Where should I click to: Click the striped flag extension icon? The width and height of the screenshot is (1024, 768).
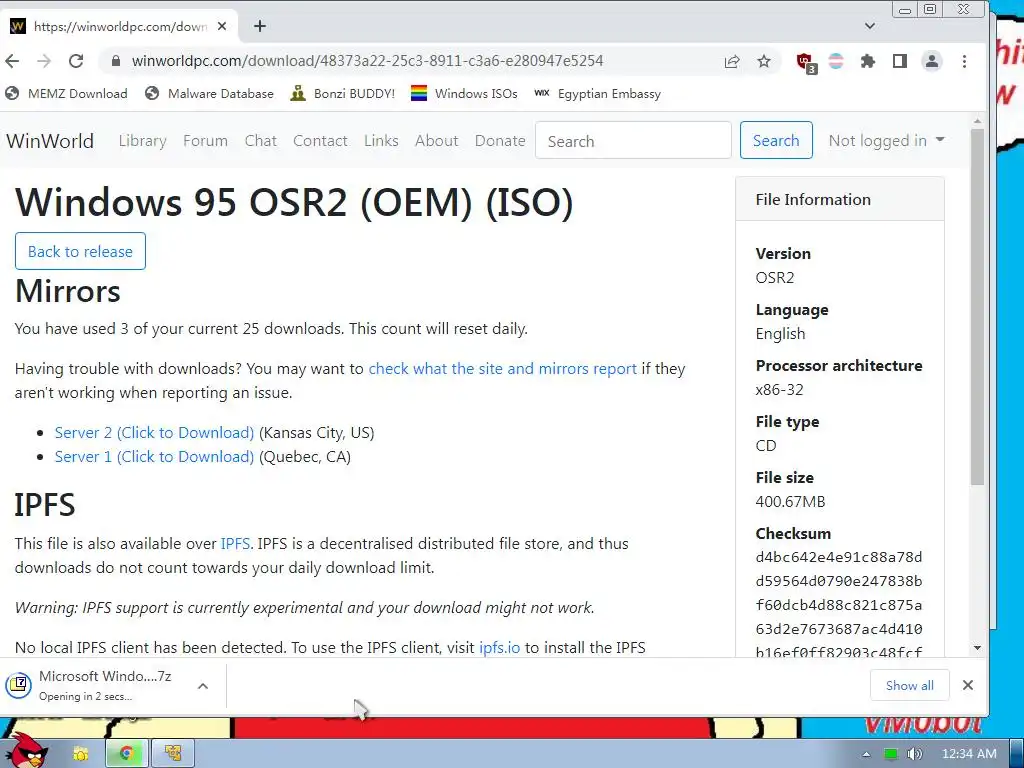point(836,61)
